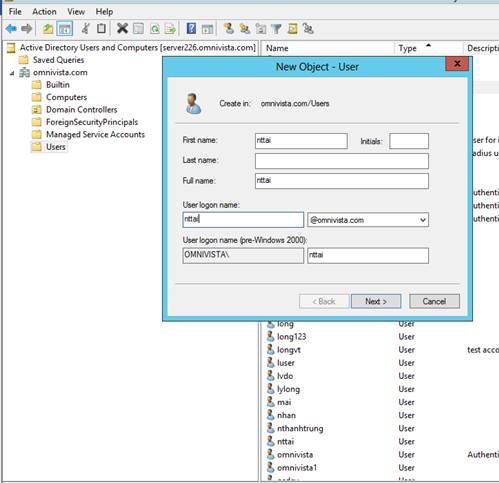Select Active Directory Users and Computers root
This screenshot has width=499, height=483.
coord(138,48)
